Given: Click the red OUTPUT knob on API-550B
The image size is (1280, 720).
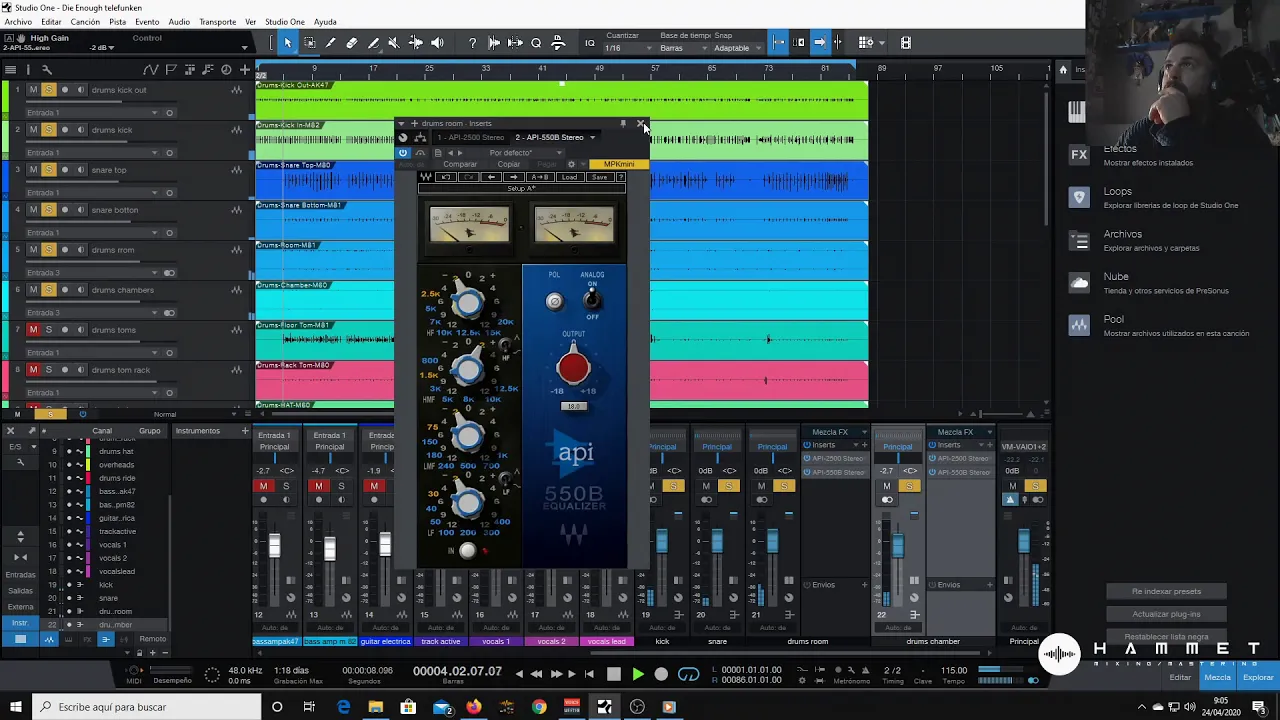Looking at the screenshot, I should pos(573,368).
